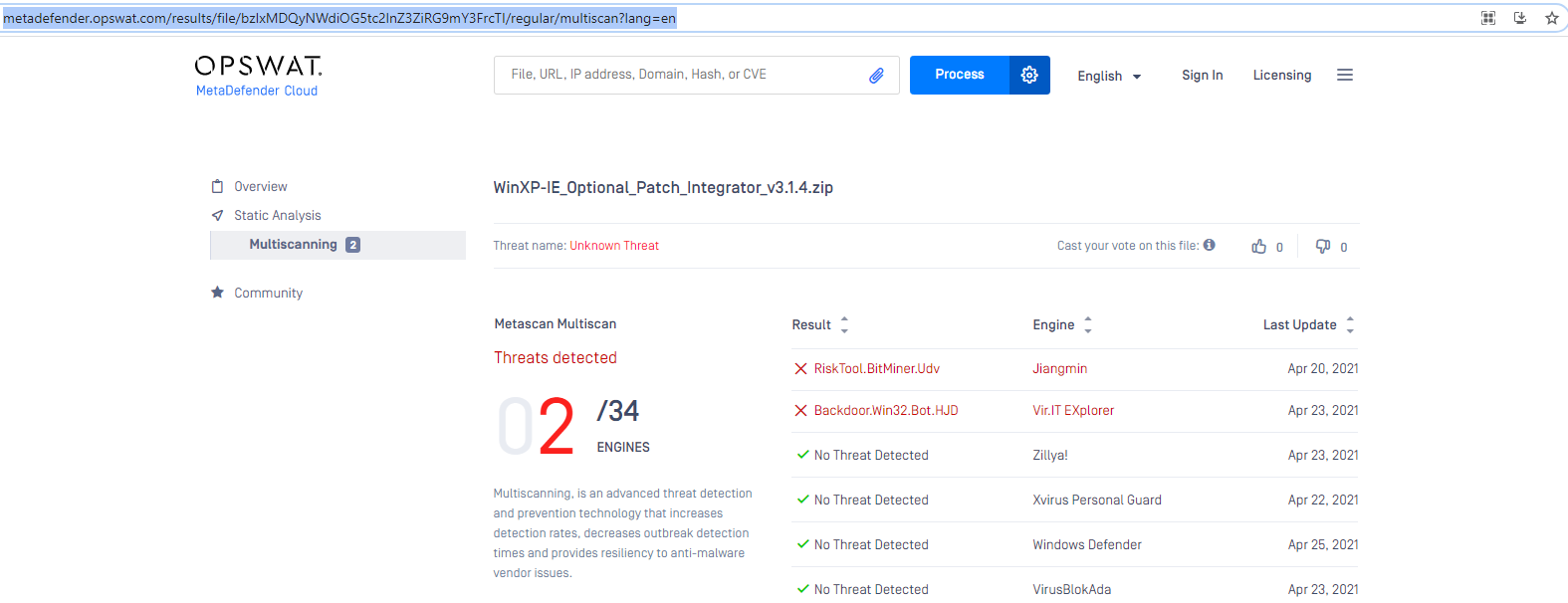
Task: Open the hamburger menu
Action: click(x=1345, y=75)
